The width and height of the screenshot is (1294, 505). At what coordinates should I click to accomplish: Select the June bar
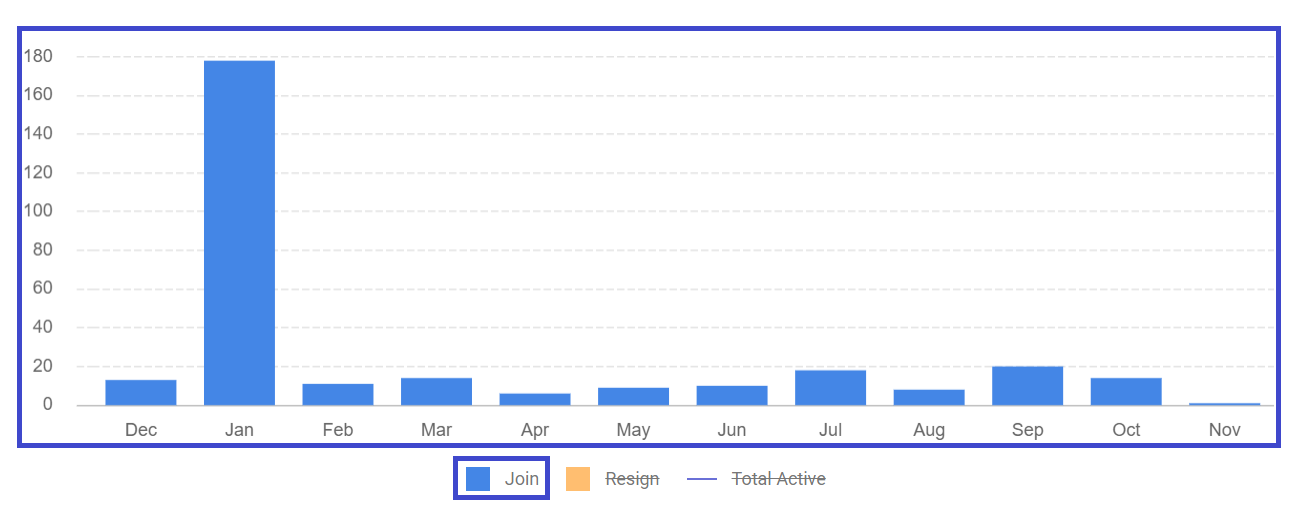pyautogui.click(x=732, y=396)
